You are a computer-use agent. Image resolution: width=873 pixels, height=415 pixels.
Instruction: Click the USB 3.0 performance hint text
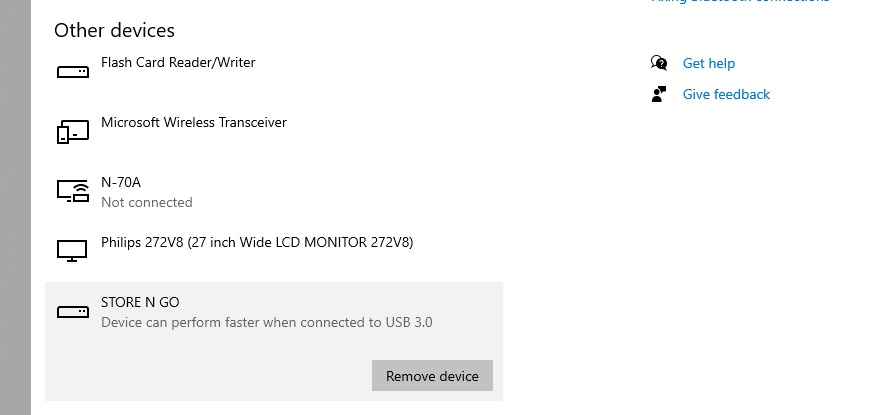tap(266, 322)
